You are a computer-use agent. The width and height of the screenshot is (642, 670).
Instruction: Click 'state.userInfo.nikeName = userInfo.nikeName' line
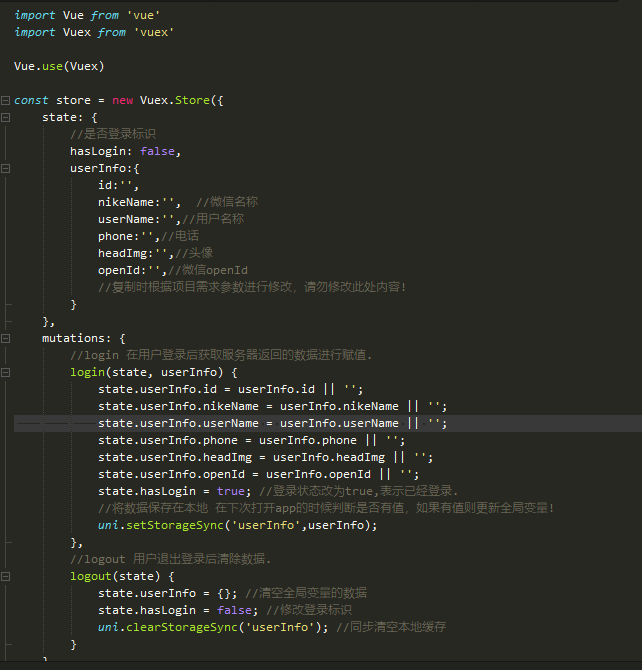point(272,406)
